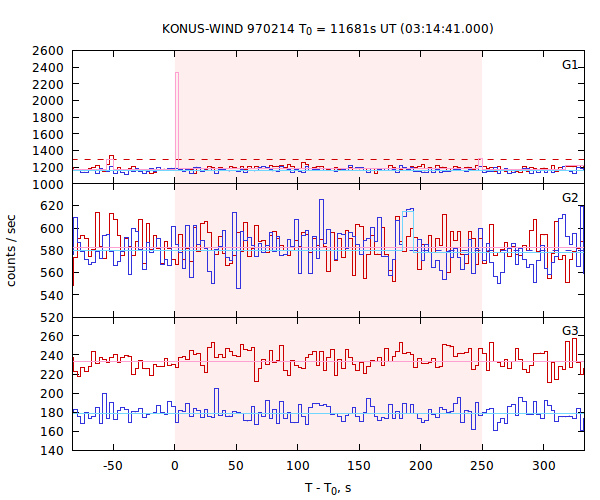Click the G1 y-axis value 1000
Viewport: 600px width, 500px height.
(x=48, y=184)
